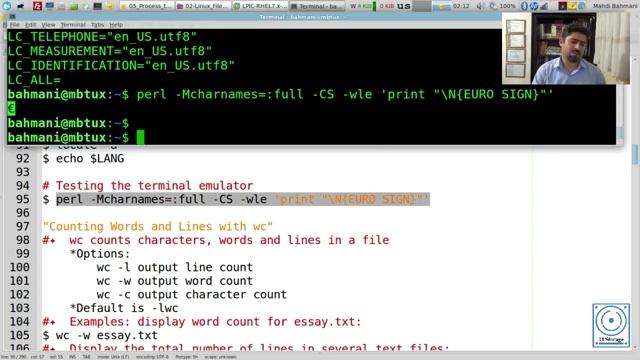Open the Help menu in Terminal

[x=116, y=25]
